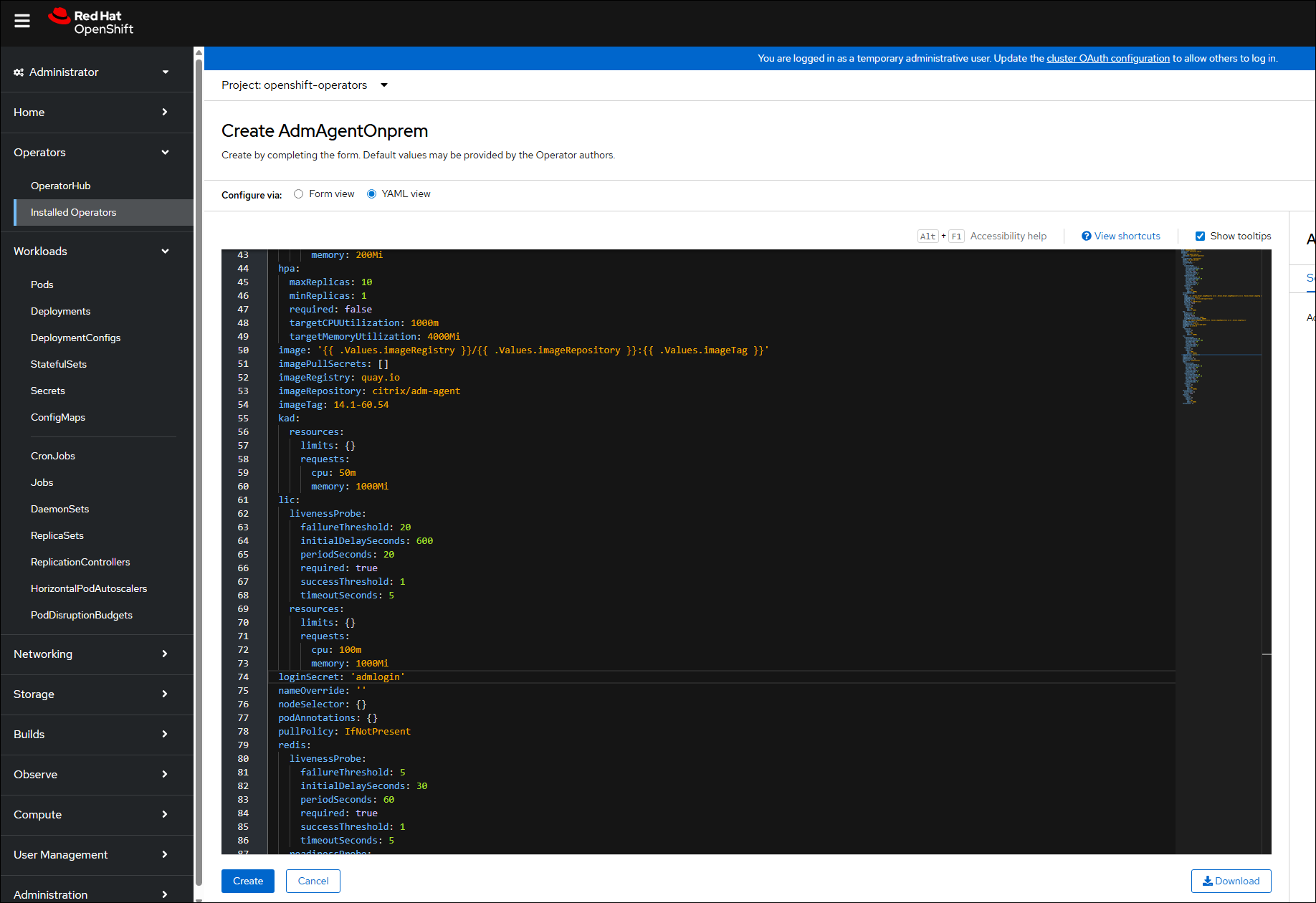Select the YAML view radio button
Viewport: 1316px width, 903px height.
371,193
